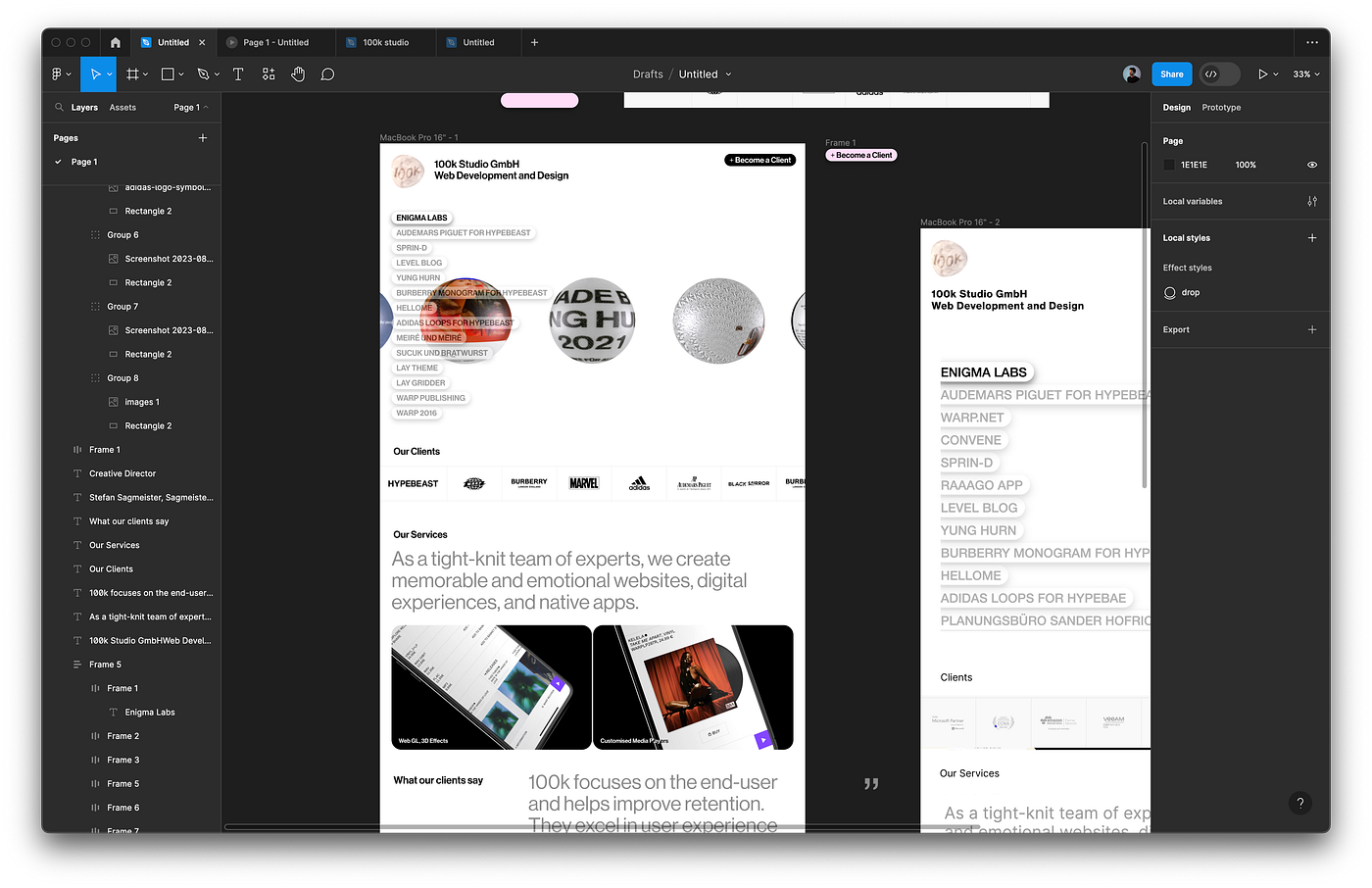The width and height of the screenshot is (1372, 888).
Task: Open the Resources components tool
Action: click(x=269, y=74)
